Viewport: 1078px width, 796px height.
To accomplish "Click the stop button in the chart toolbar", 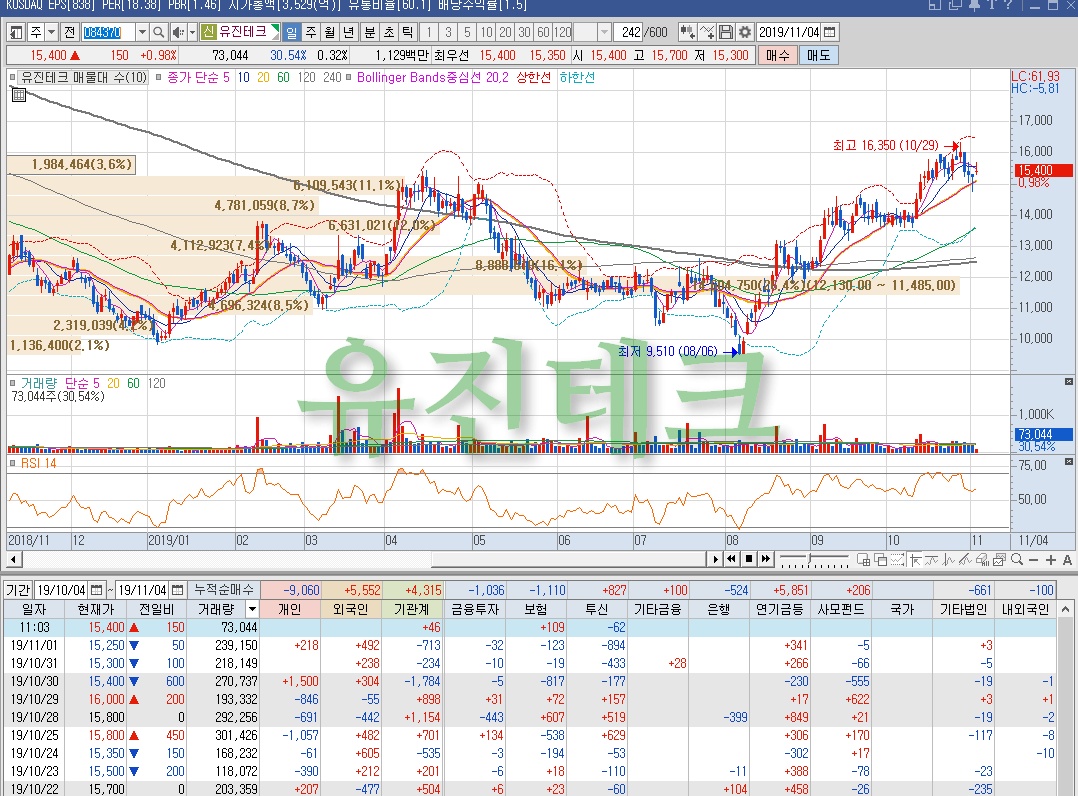I will 749,559.
